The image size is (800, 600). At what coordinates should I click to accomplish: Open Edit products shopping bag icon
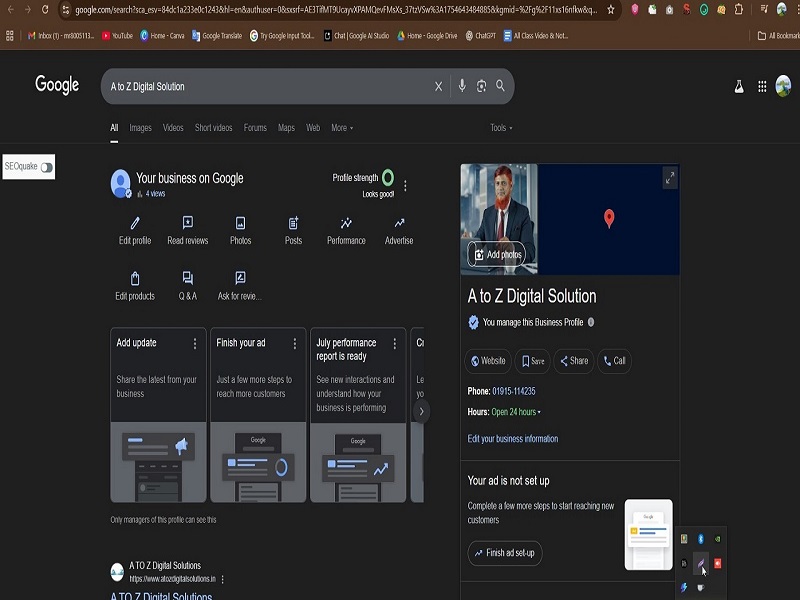click(135, 279)
